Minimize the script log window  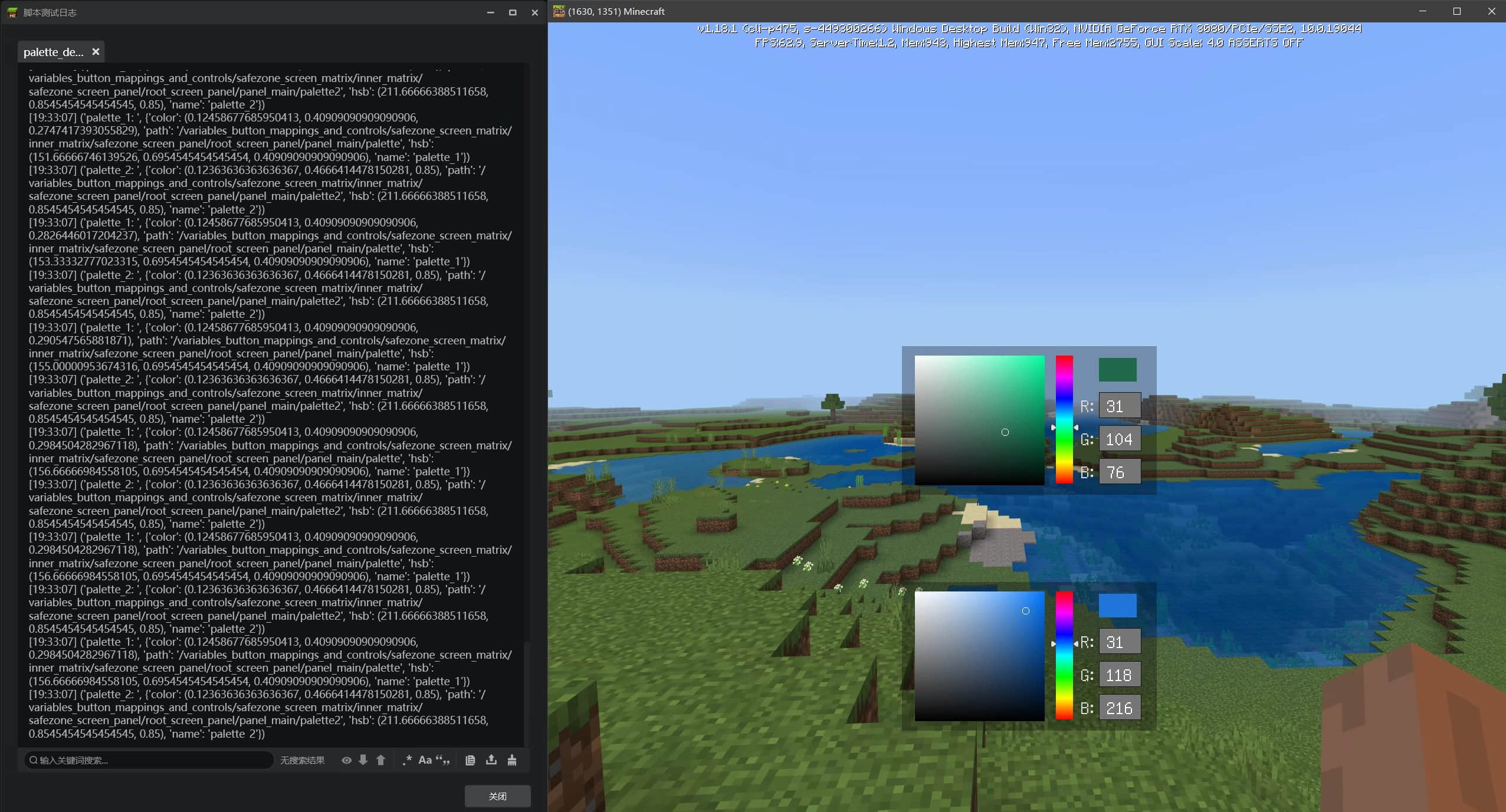click(x=490, y=12)
